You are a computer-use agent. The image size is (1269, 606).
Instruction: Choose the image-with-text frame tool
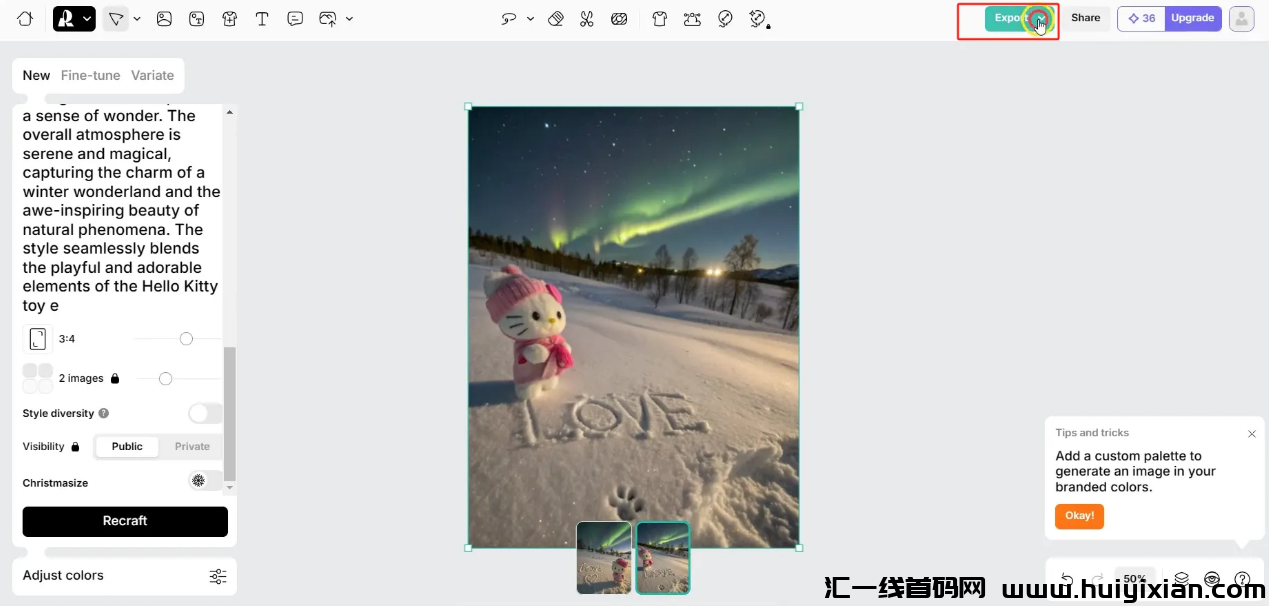point(197,18)
